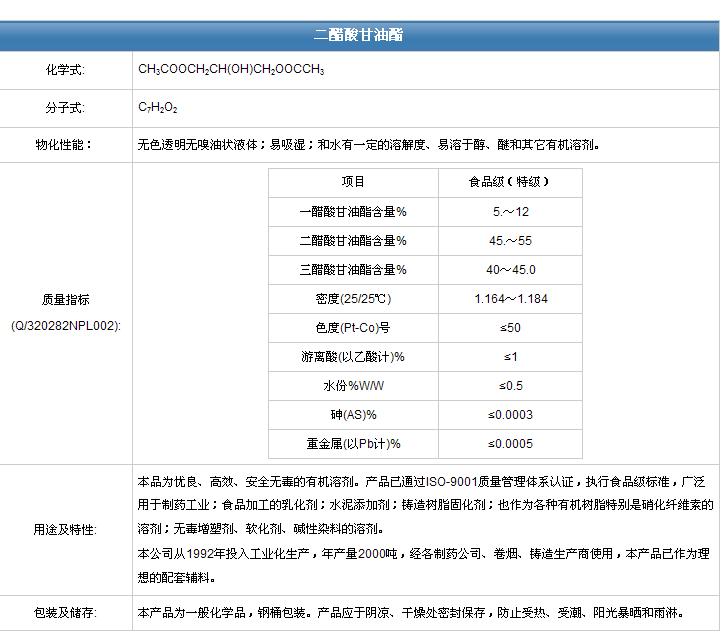Click the 食品级（特级）column header
Image resolution: width=725 pixels, height=640 pixels.
(x=510, y=182)
